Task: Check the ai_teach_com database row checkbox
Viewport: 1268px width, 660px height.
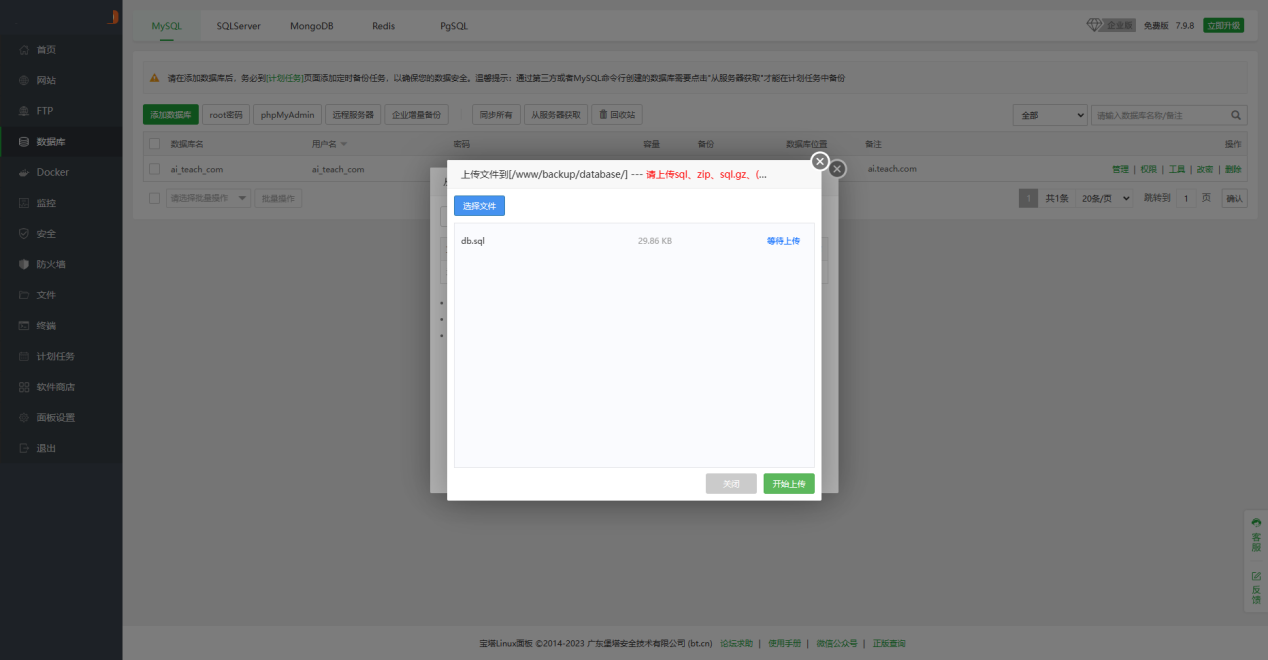Action: (x=154, y=168)
